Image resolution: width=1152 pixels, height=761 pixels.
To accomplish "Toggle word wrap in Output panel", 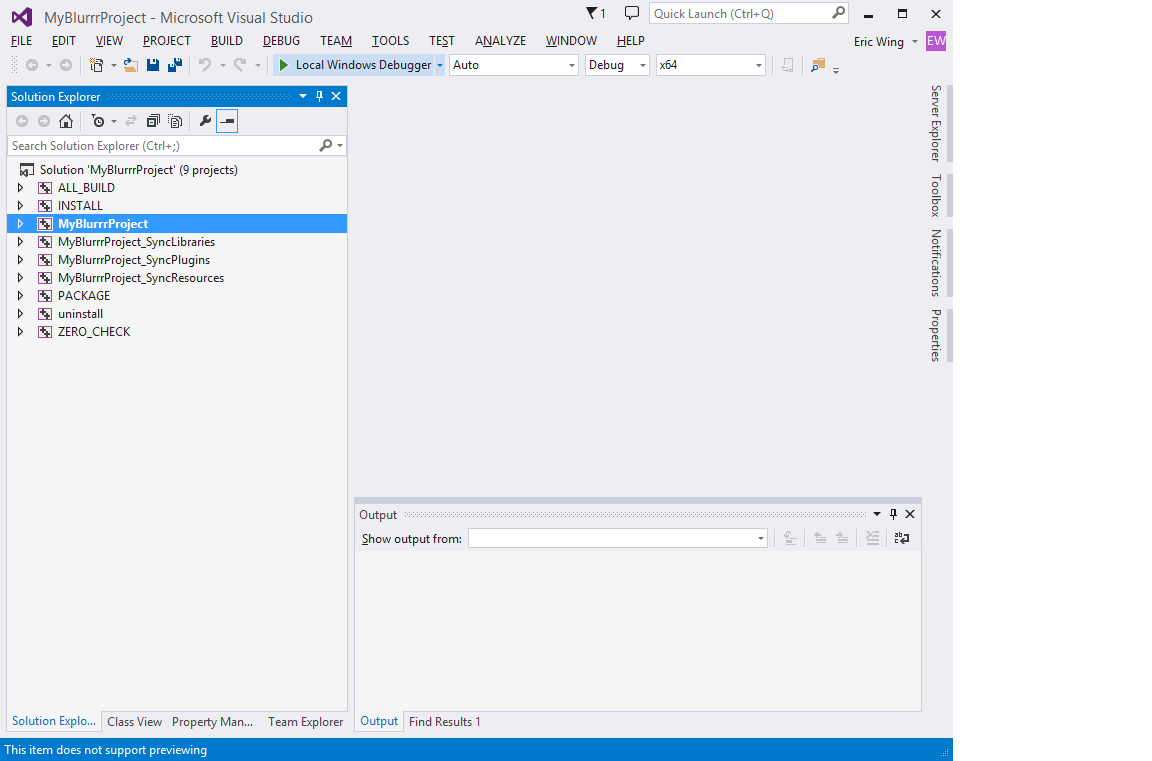I will (x=902, y=538).
